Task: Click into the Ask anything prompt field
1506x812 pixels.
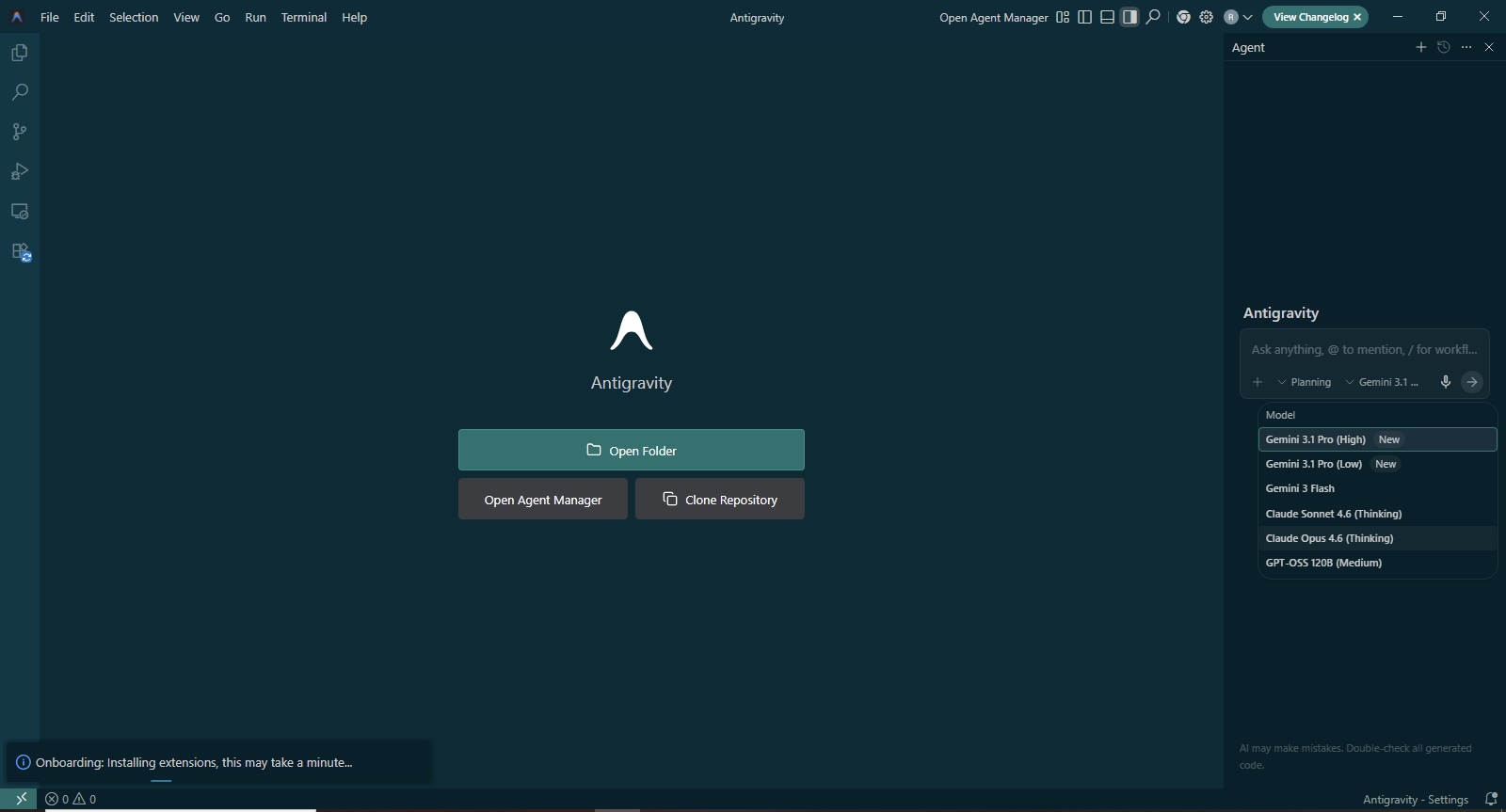Action: click(1363, 349)
